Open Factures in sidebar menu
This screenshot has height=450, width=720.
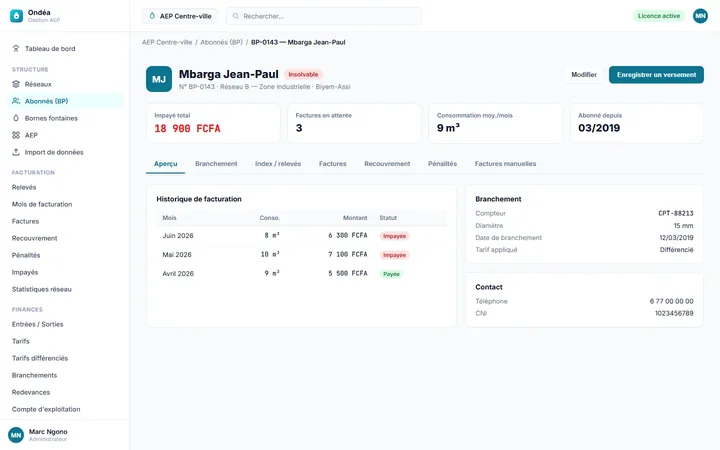click(x=25, y=221)
